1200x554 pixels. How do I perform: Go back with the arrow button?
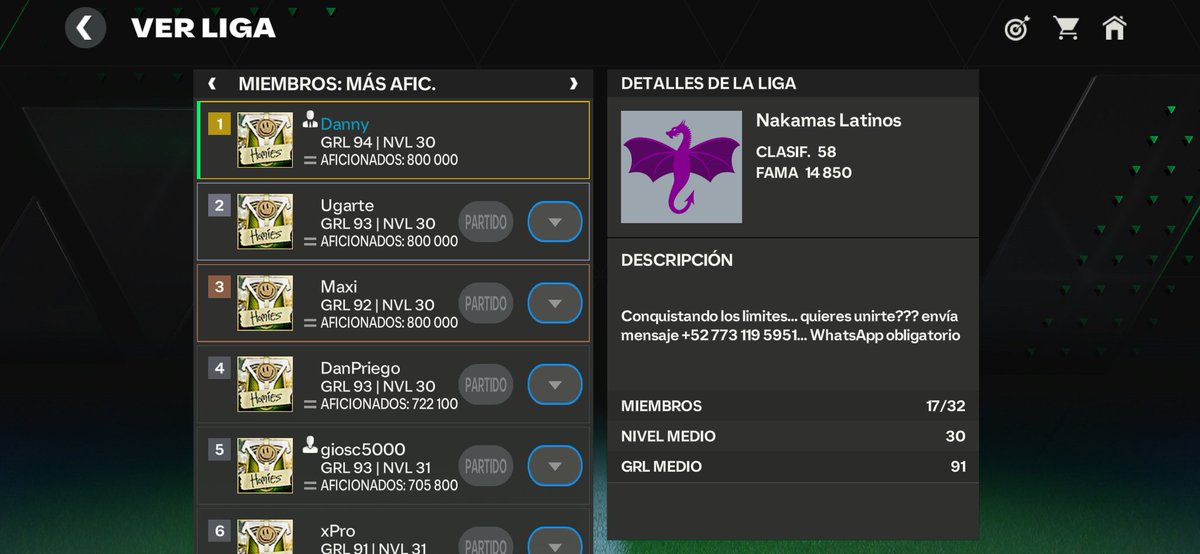pos(85,28)
